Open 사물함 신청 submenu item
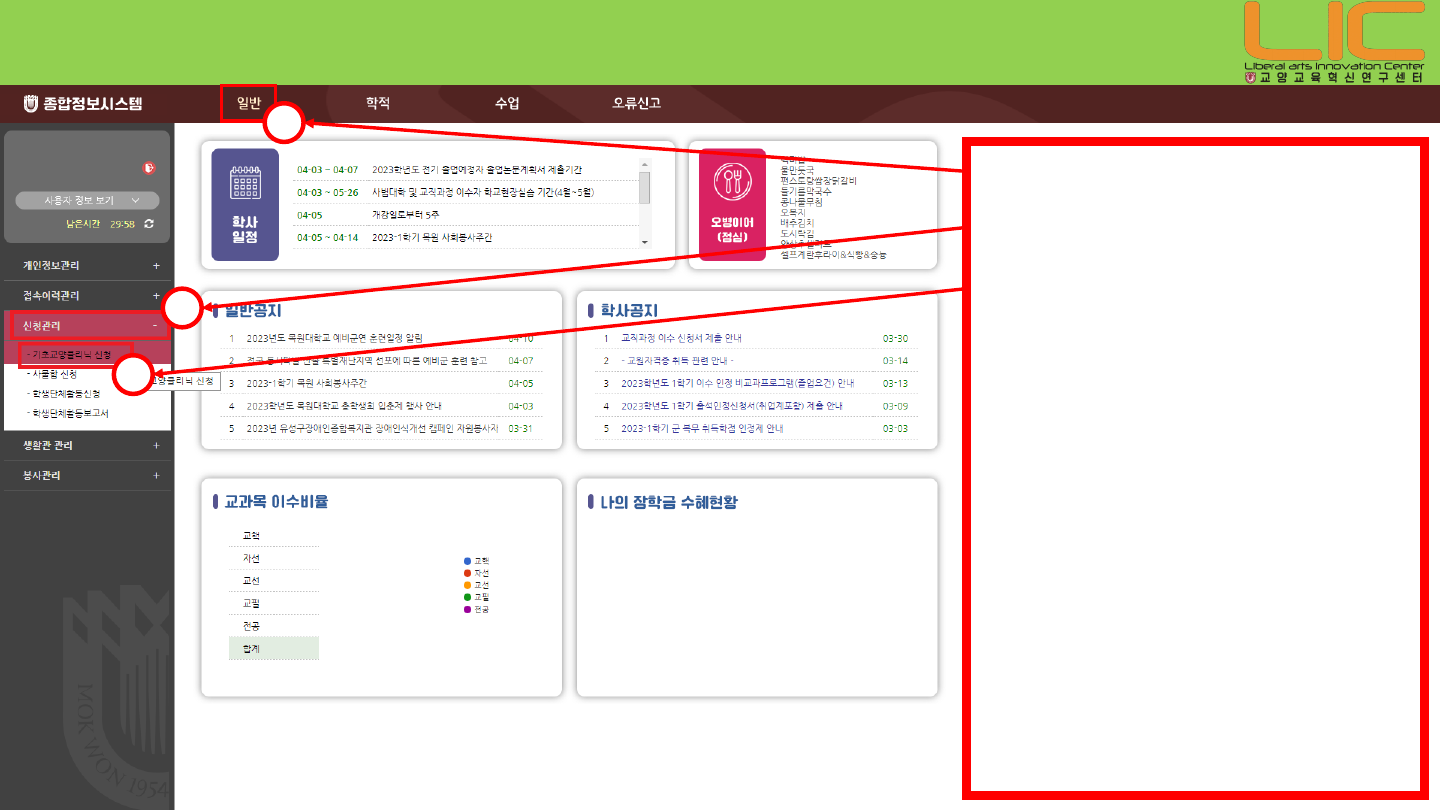The height and width of the screenshot is (810, 1440). [x=54, y=374]
